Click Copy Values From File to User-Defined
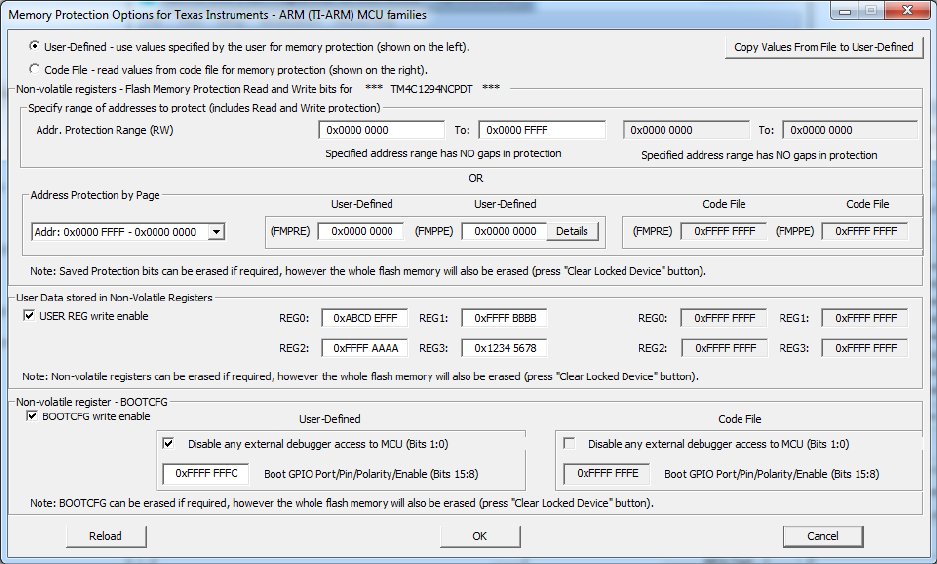 823,47
